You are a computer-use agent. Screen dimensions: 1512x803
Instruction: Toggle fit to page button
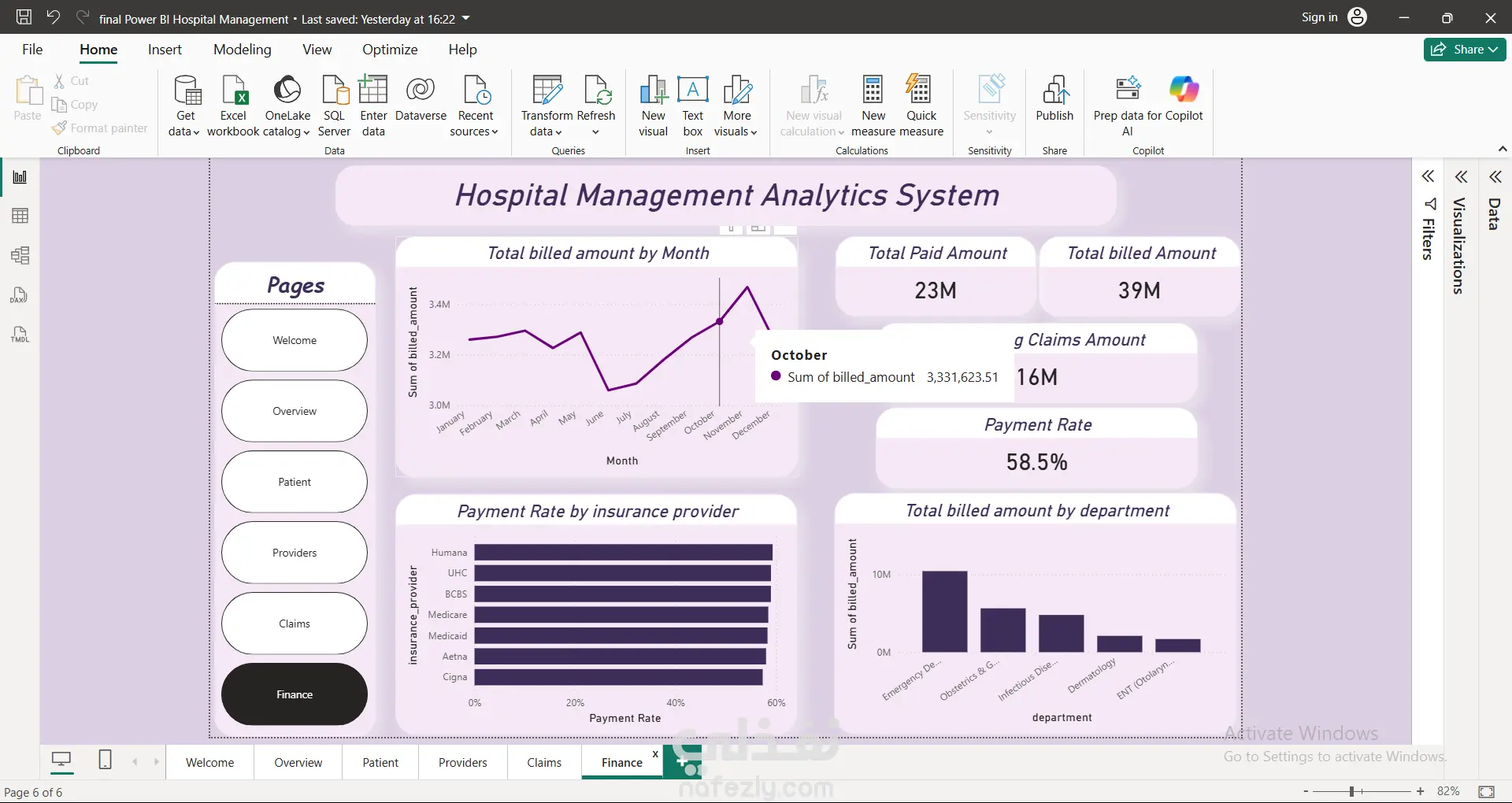tap(1487, 791)
